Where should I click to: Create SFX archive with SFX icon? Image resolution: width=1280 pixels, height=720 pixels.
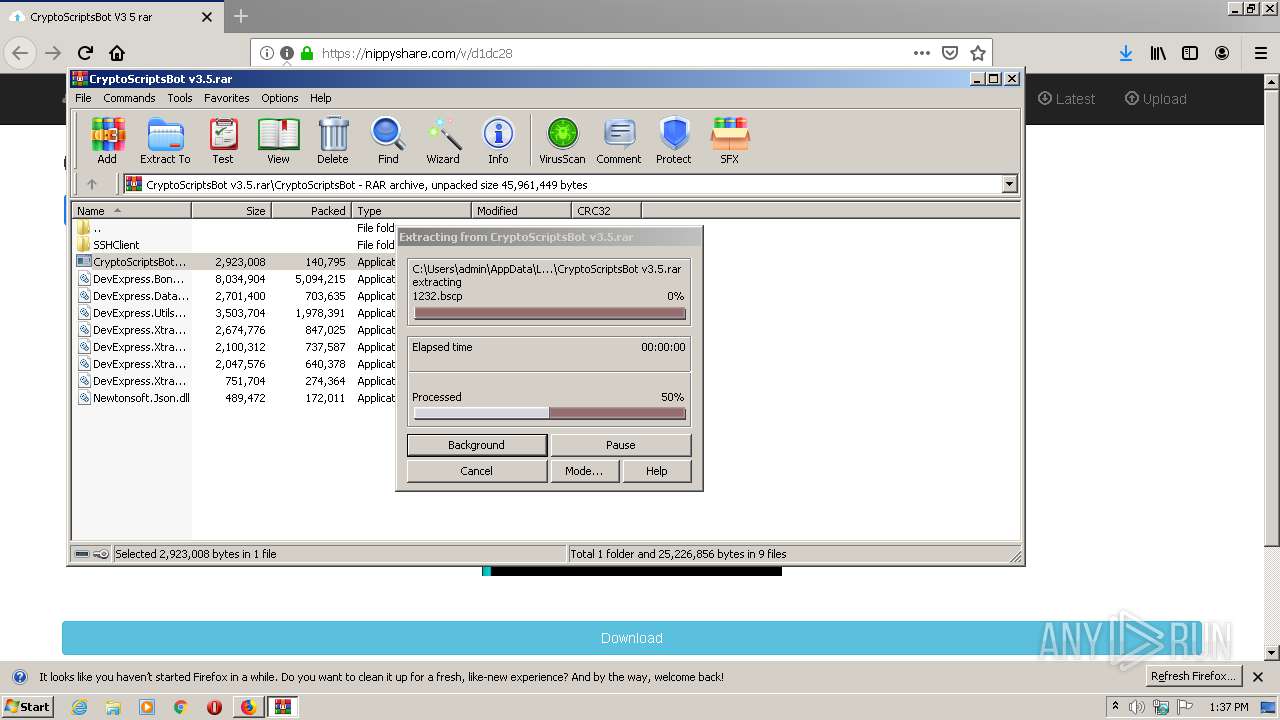tap(730, 140)
